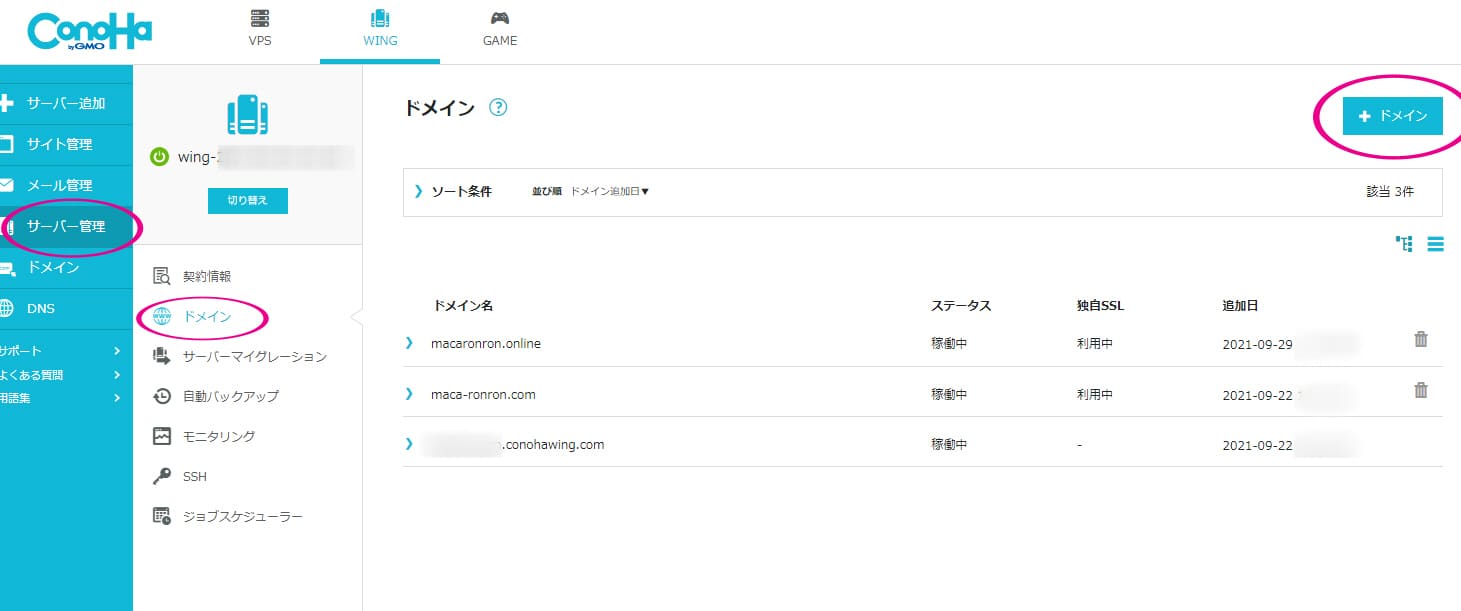Screen dimensions: 1461x611
Task: Switch to the WING tab
Action: [x=380, y=30]
